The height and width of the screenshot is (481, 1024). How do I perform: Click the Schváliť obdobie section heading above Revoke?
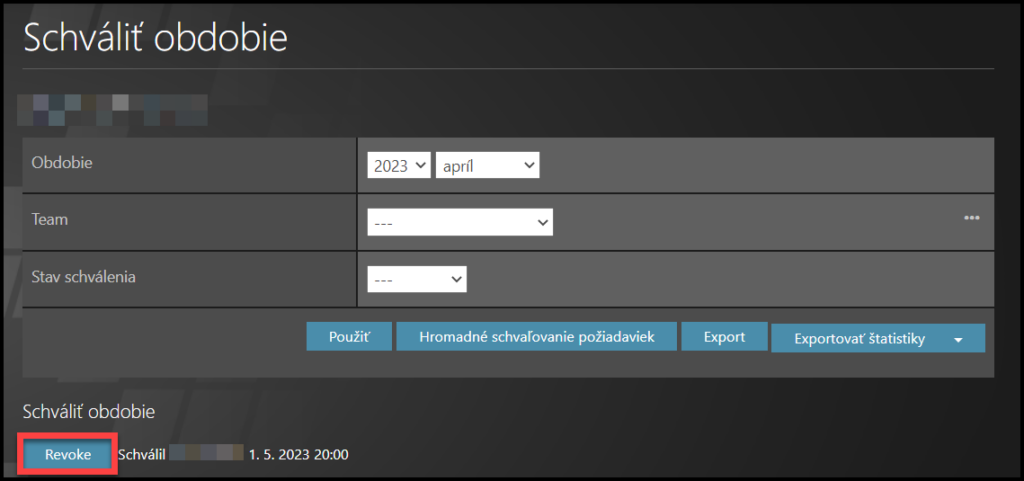pyautogui.click(x=89, y=411)
